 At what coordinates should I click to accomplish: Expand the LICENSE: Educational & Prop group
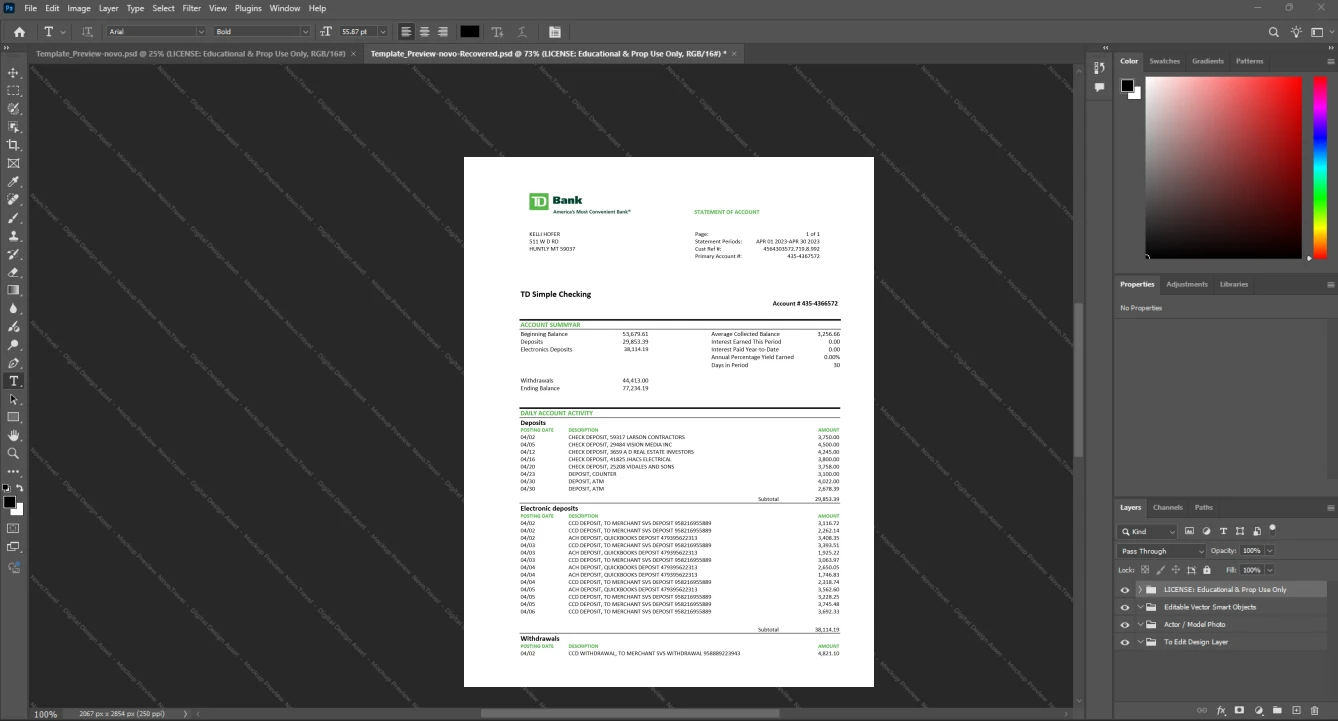tap(1139, 590)
